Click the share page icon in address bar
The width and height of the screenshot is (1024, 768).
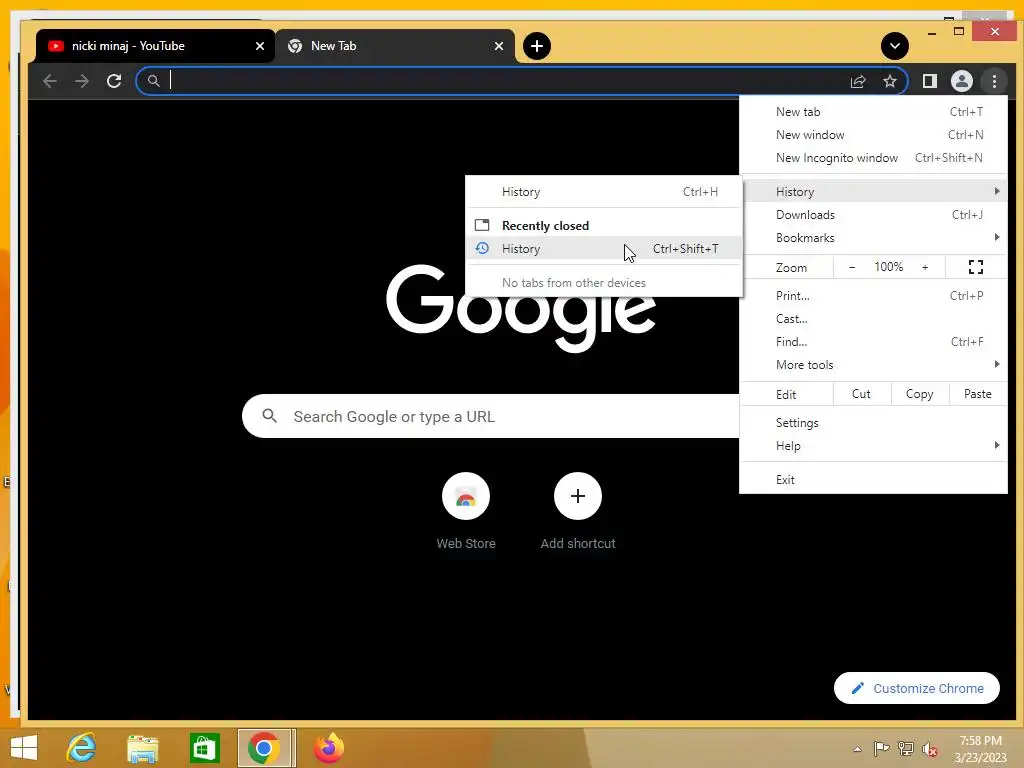click(857, 81)
